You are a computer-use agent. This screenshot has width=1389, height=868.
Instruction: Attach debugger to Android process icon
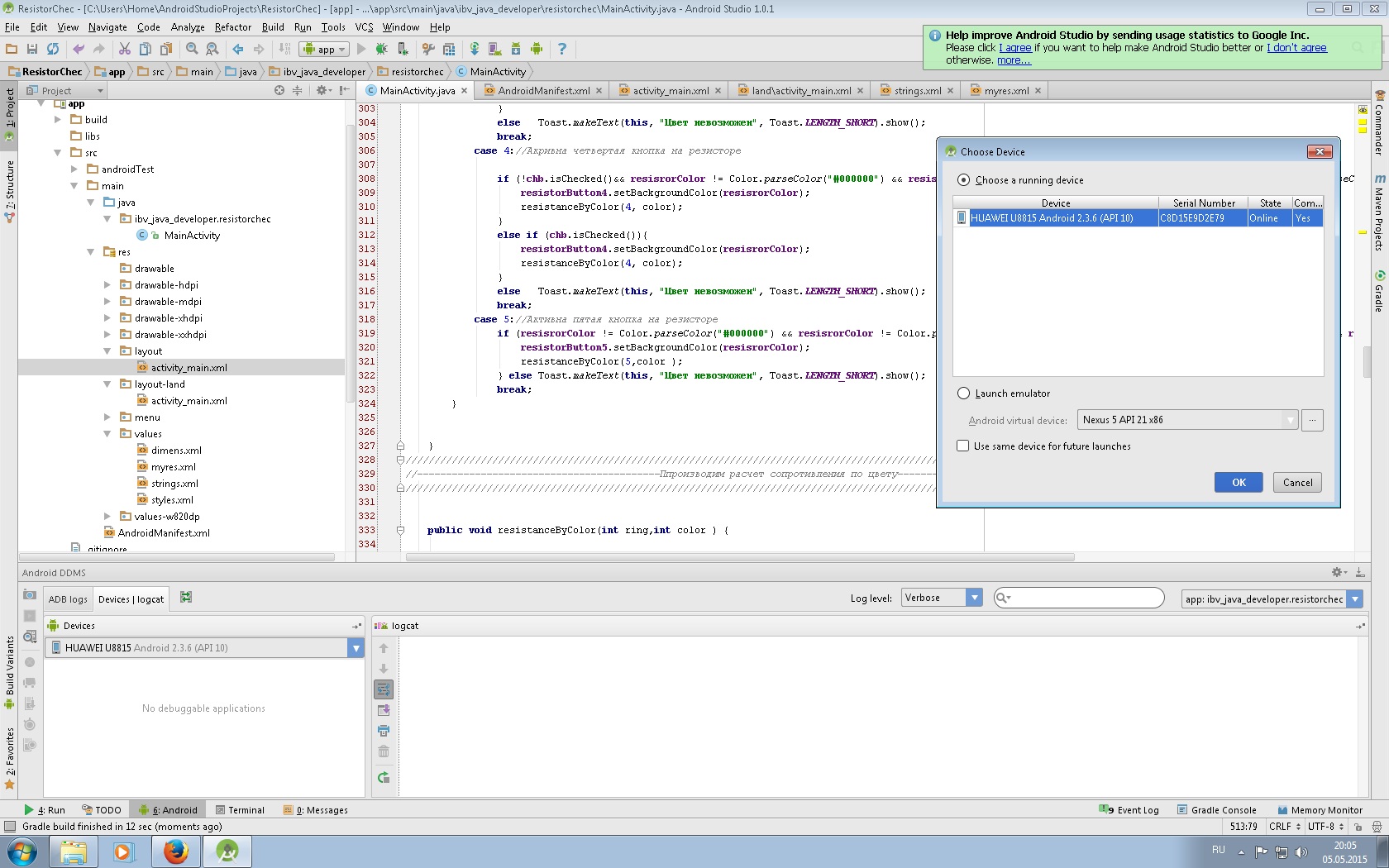pyautogui.click(x=403, y=49)
